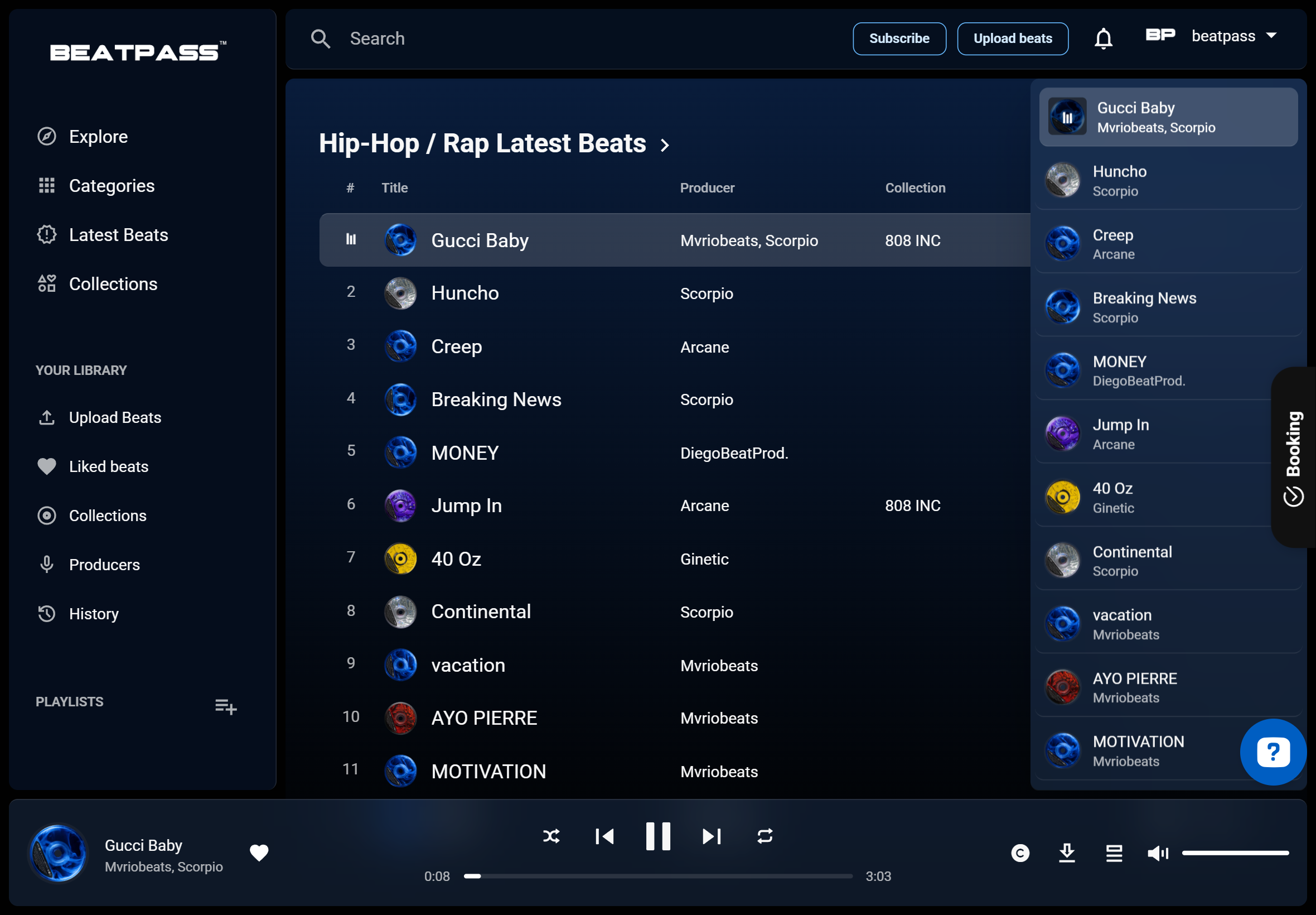Viewport: 1316px width, 915px height.
Task: Click the library Collections disc icon
Action: point(47,516)
